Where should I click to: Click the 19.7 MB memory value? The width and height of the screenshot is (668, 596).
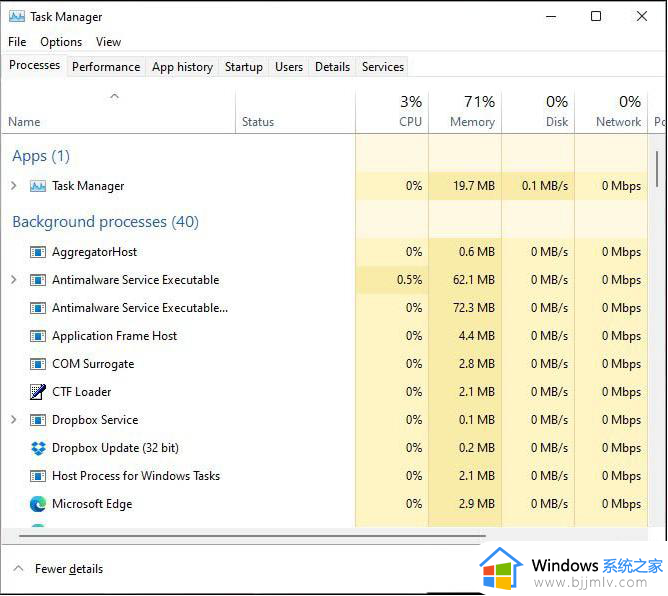[474, 186]
